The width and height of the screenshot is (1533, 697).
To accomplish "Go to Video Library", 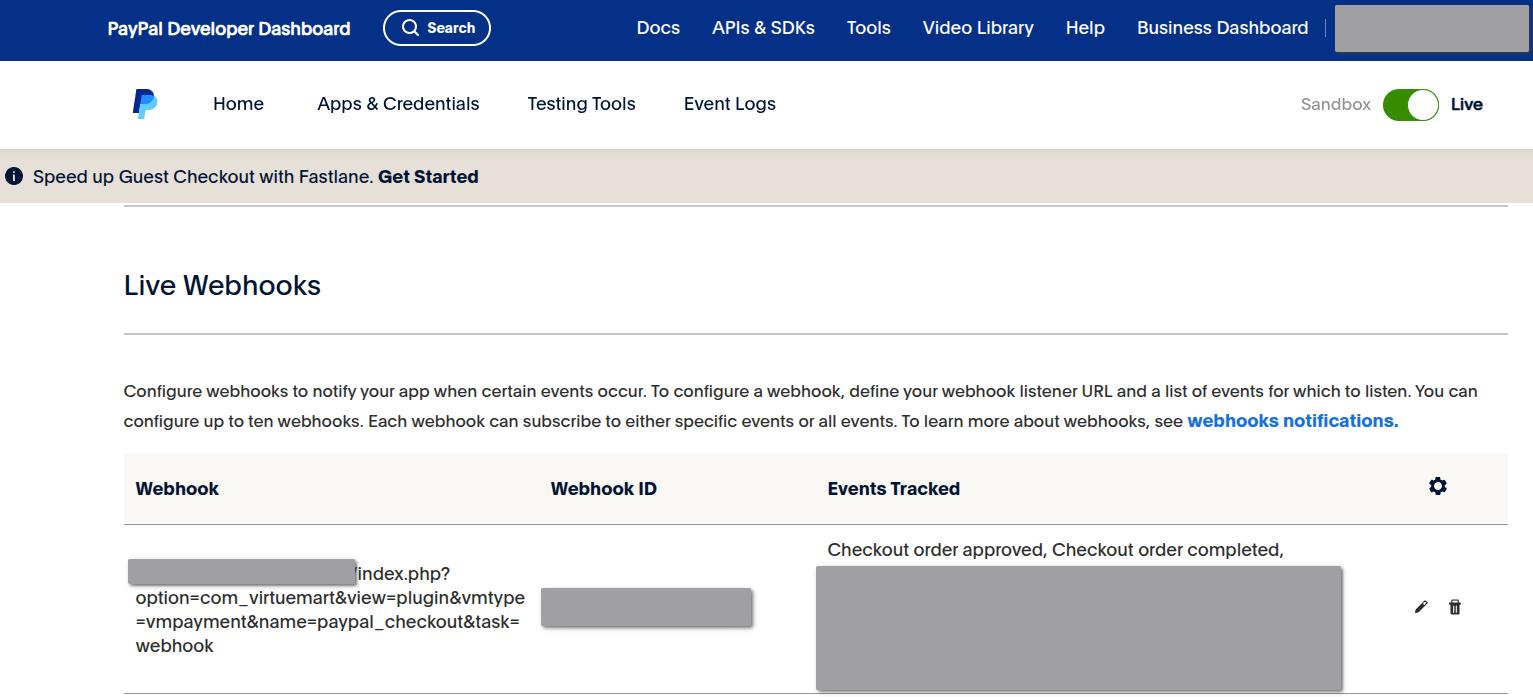I will pos(978,28).
